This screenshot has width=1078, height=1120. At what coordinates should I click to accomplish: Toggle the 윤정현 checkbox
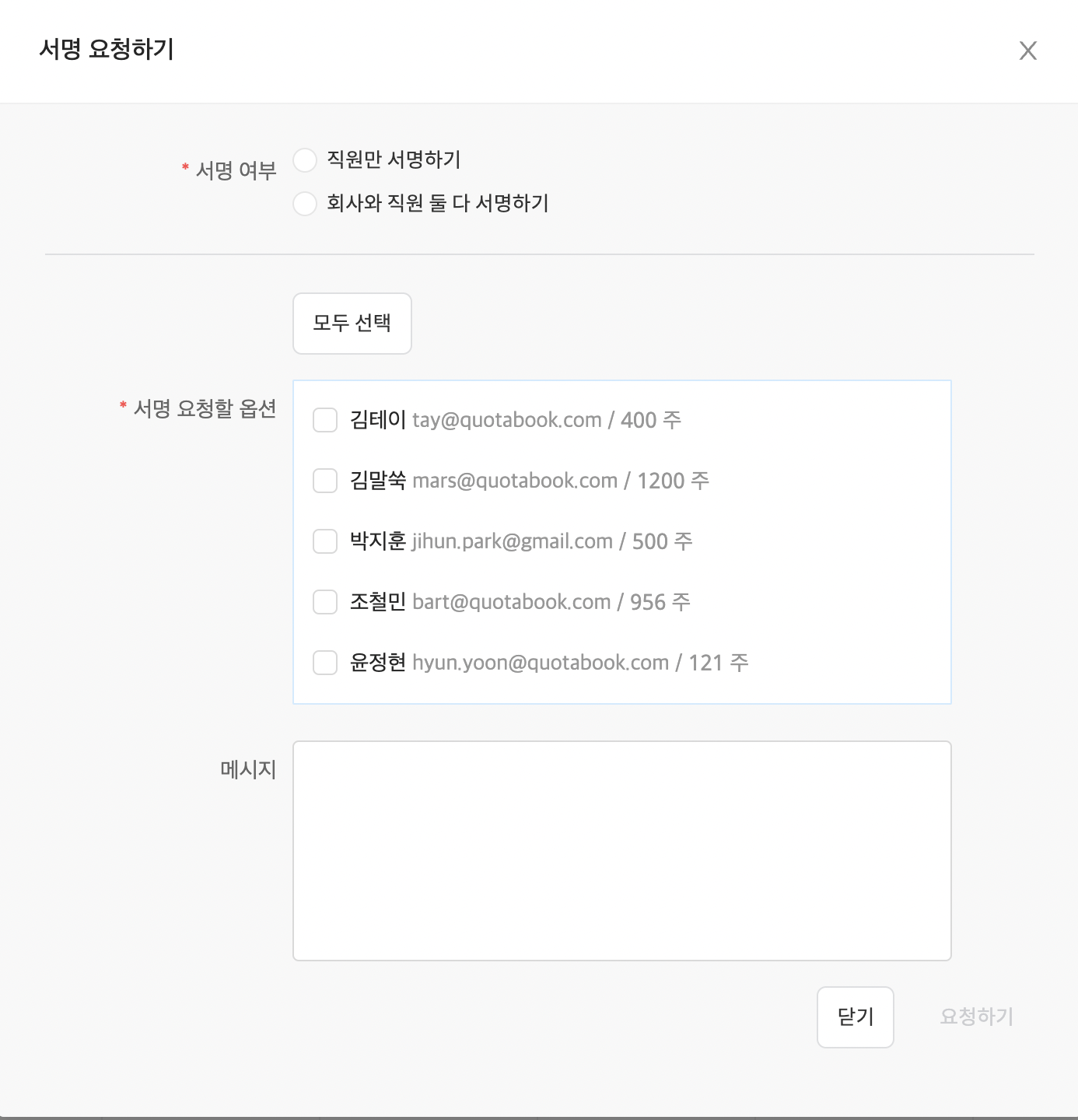coord(325,663)
